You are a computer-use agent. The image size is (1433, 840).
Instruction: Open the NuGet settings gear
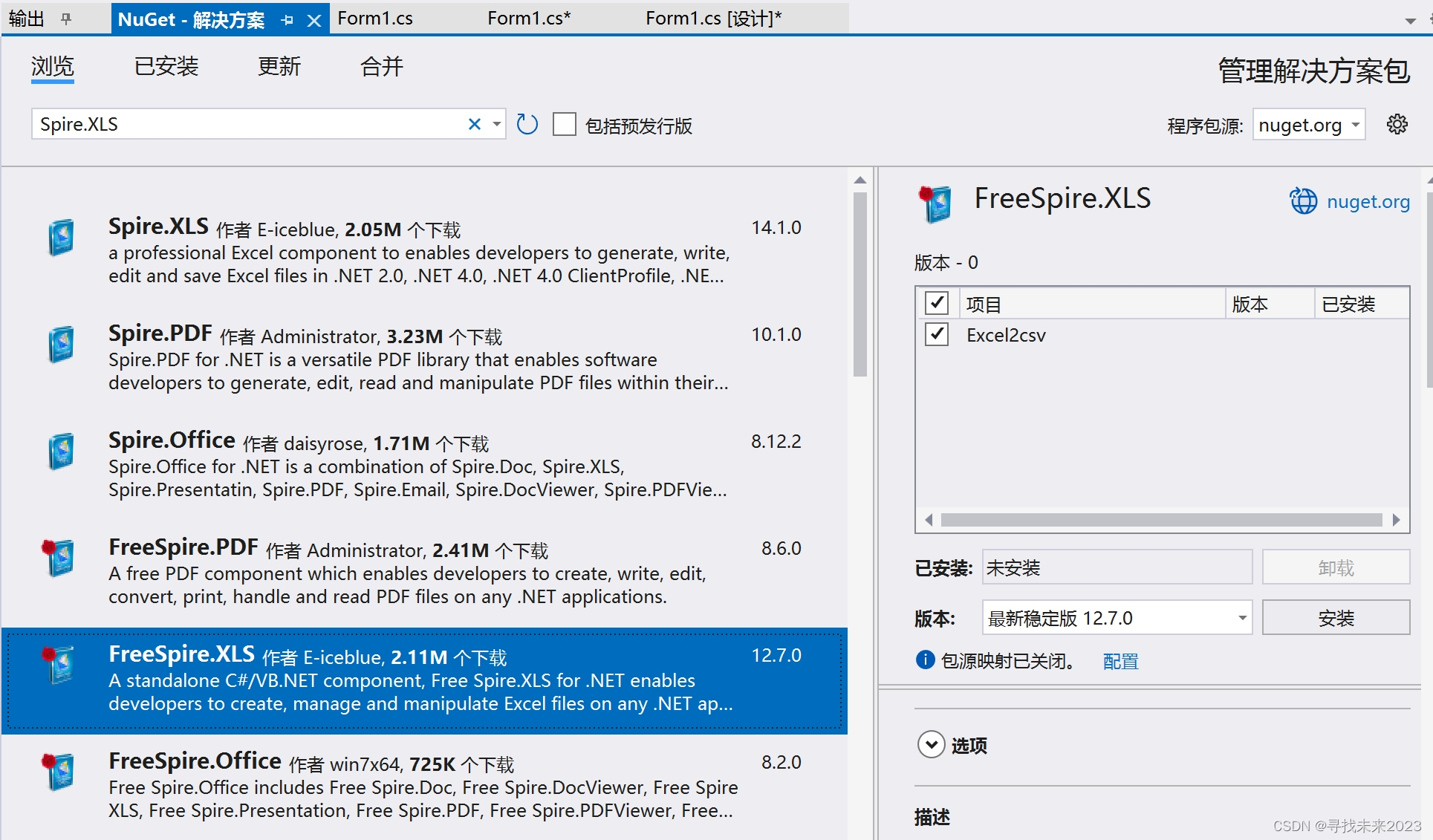coord(1397,124)
